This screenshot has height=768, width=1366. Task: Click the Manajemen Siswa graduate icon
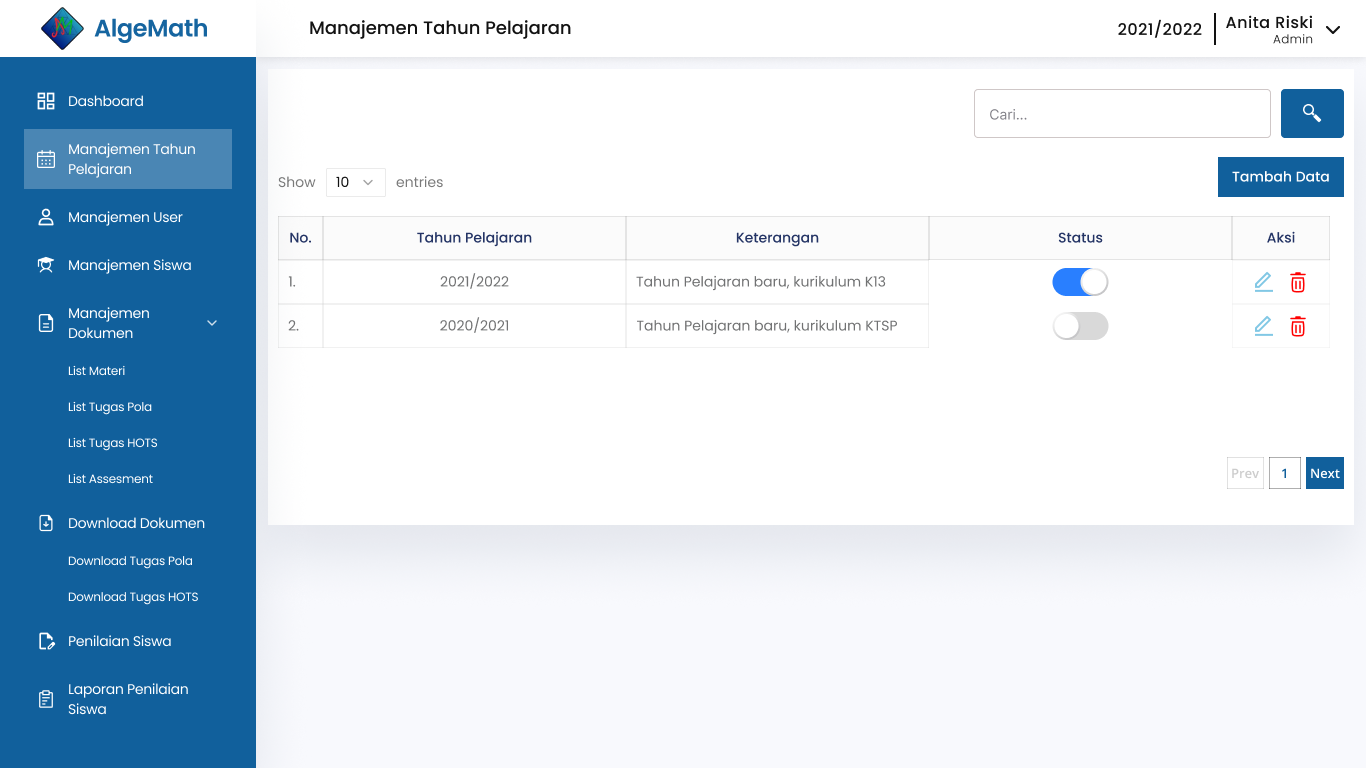click(x=46, y=265)
